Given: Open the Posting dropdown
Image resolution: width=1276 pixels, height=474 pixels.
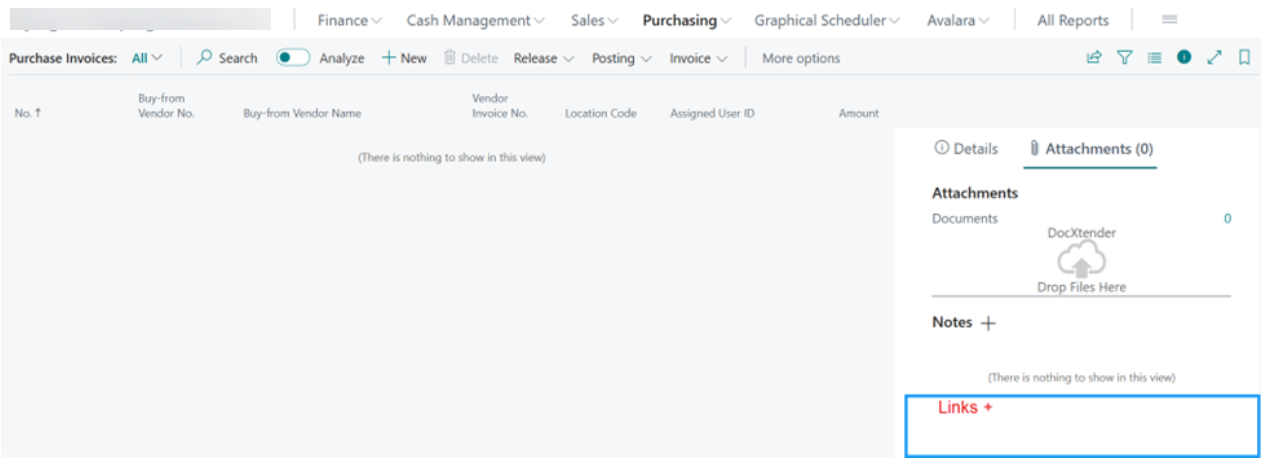Looking at the screenshot, I should [622, 58].
